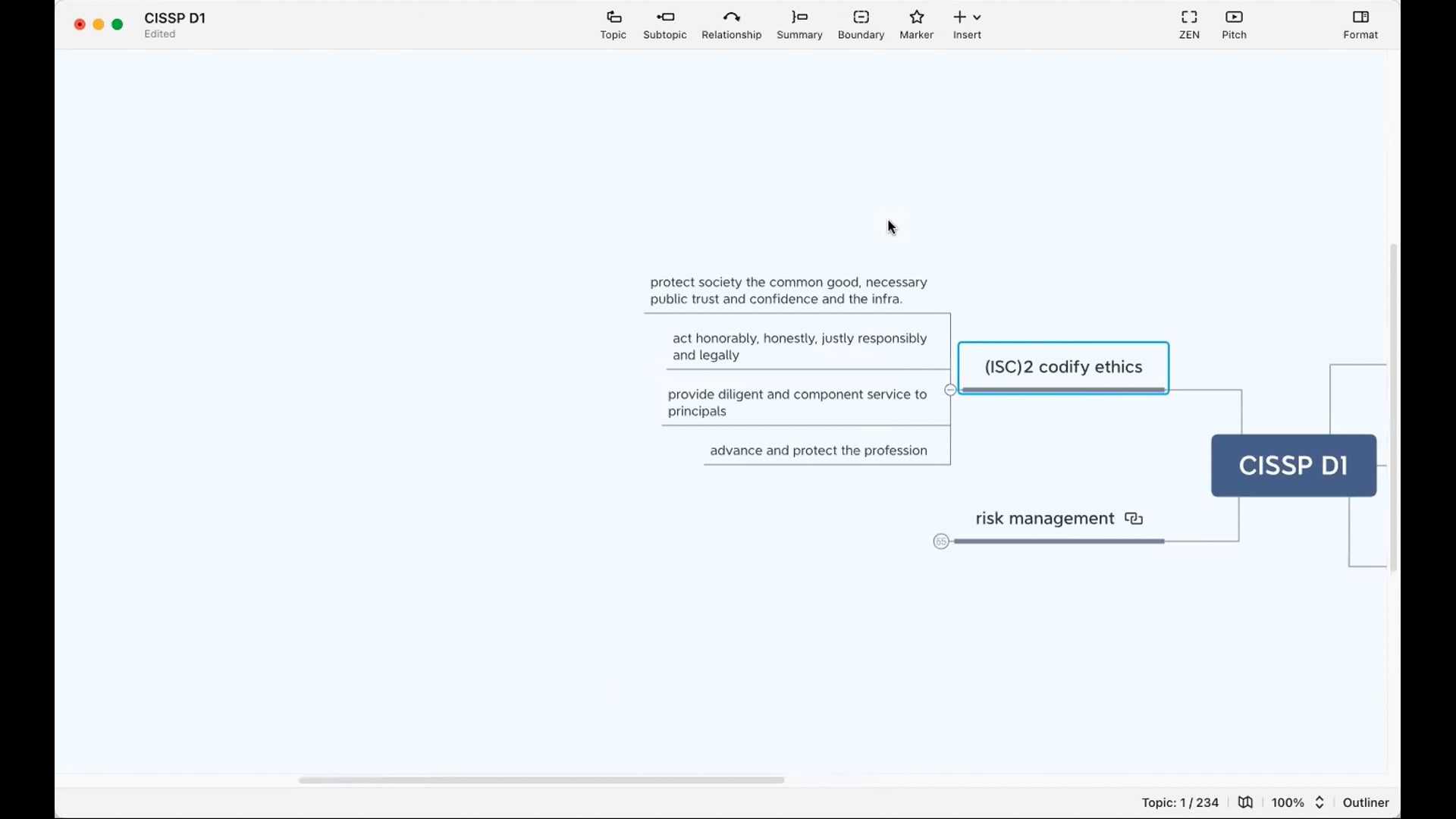Viewport: 1456px width, 819px height.
Task: Start Pitch presentation mode
Action: click(1234, 24)
